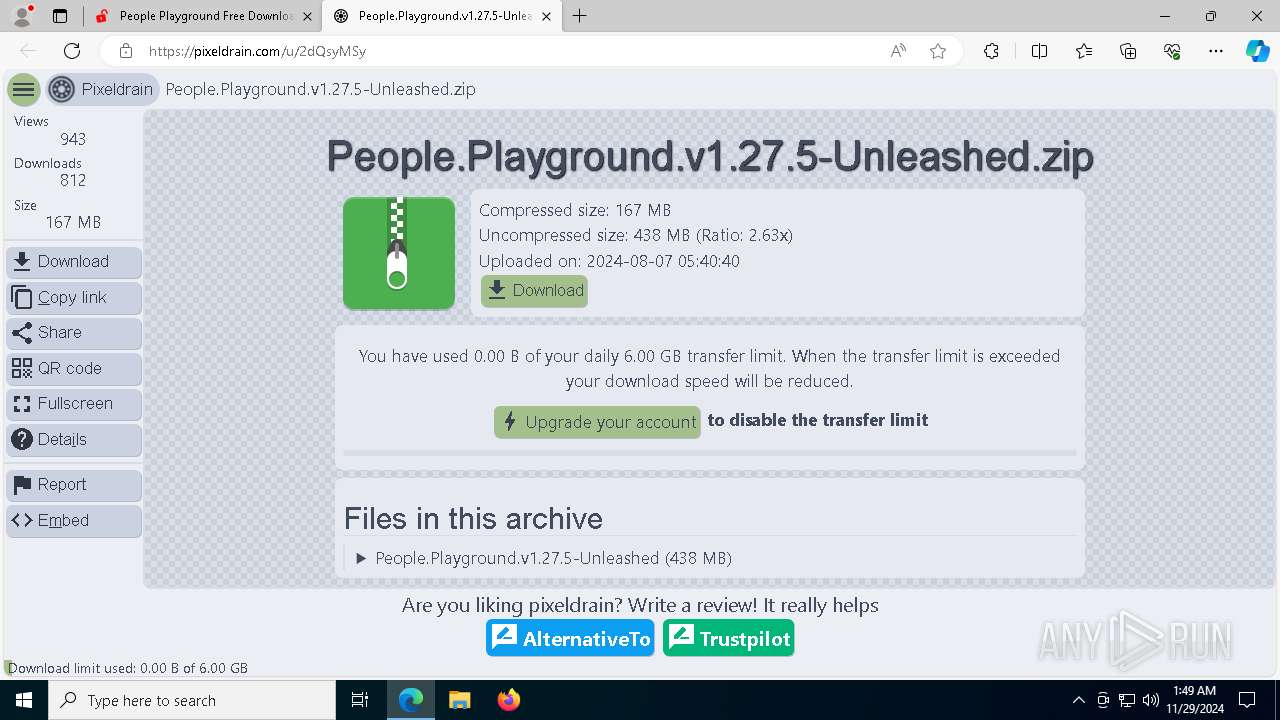Toggle Split screen icon
The image size is (1280, 720).
coord(1039,51)
